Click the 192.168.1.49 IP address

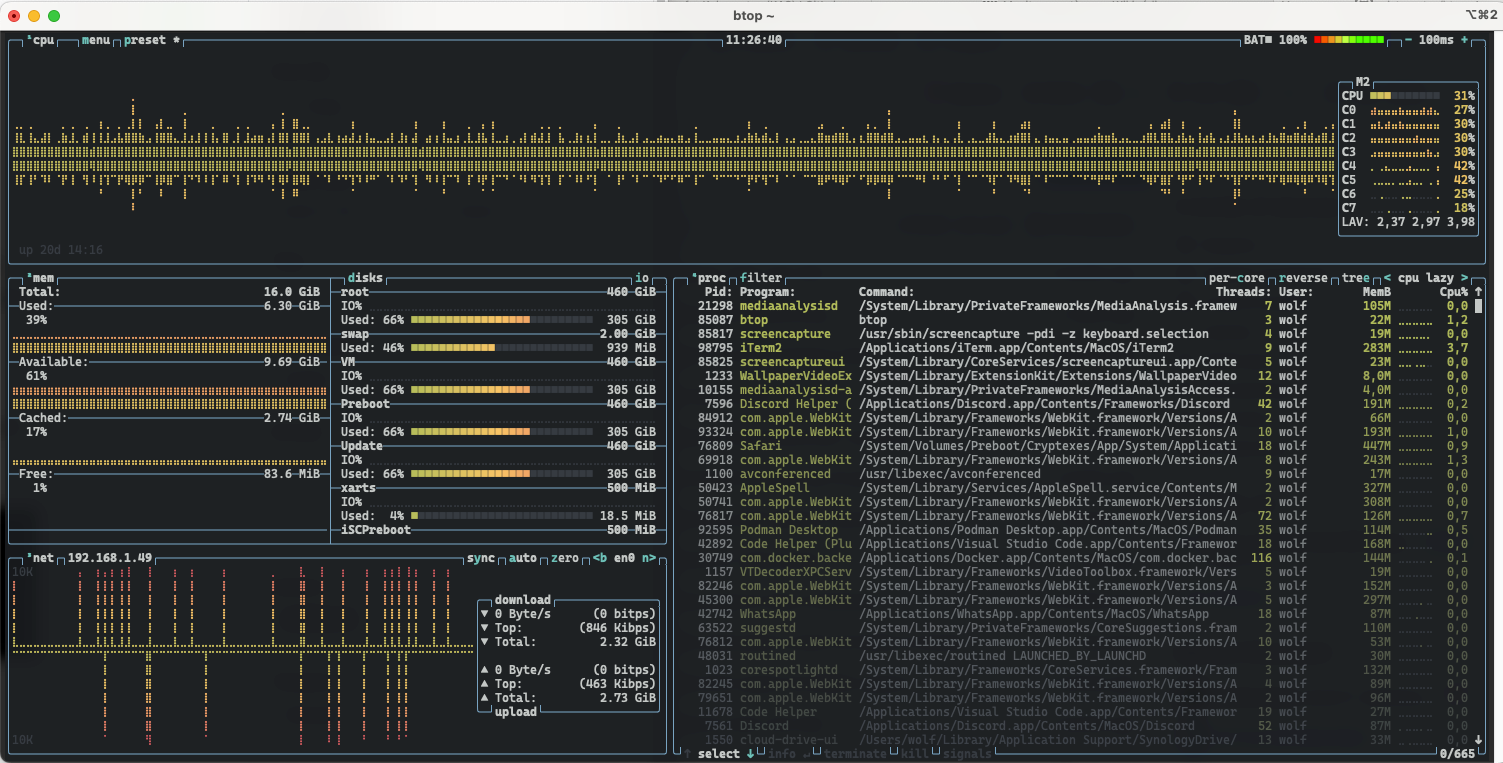pos(111,558)
